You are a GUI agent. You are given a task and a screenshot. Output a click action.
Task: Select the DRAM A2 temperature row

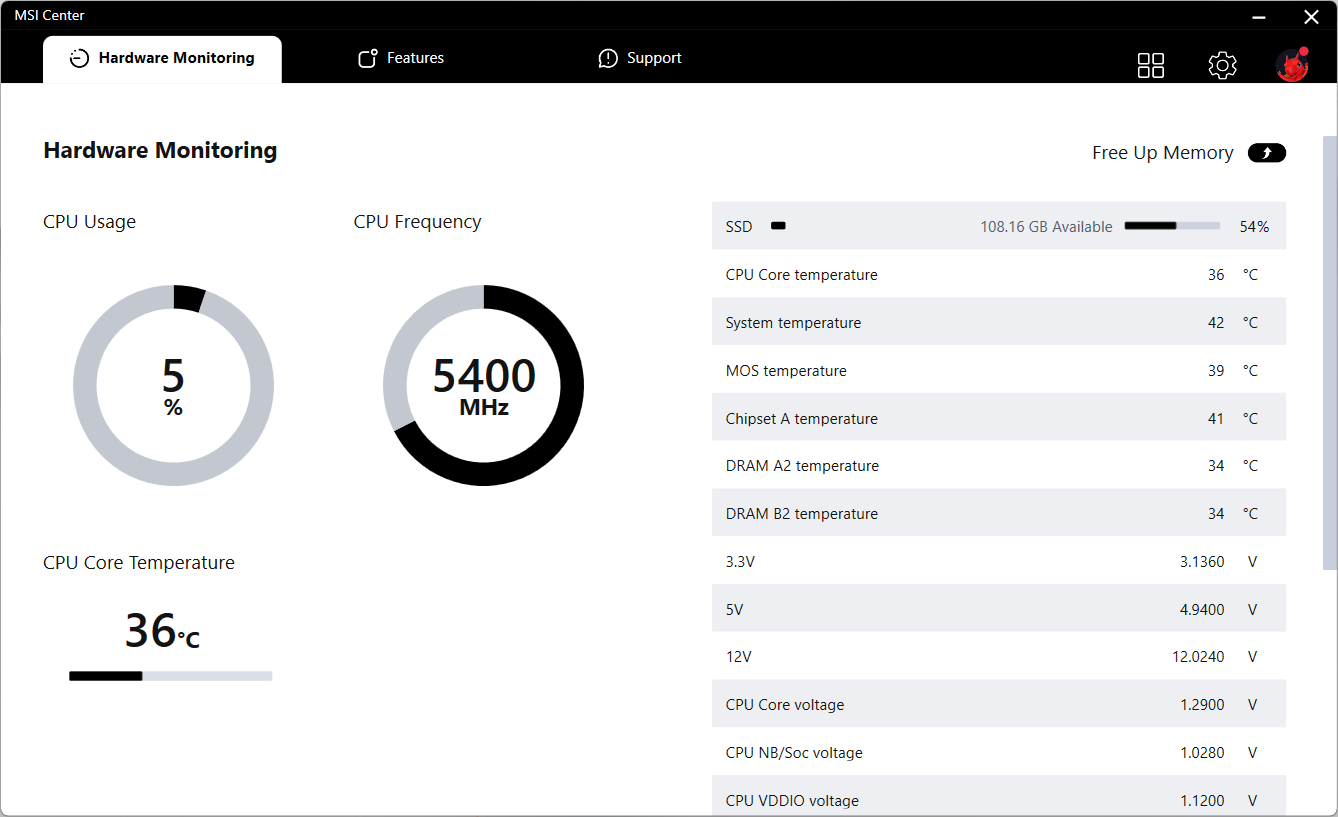pos(998,466)
